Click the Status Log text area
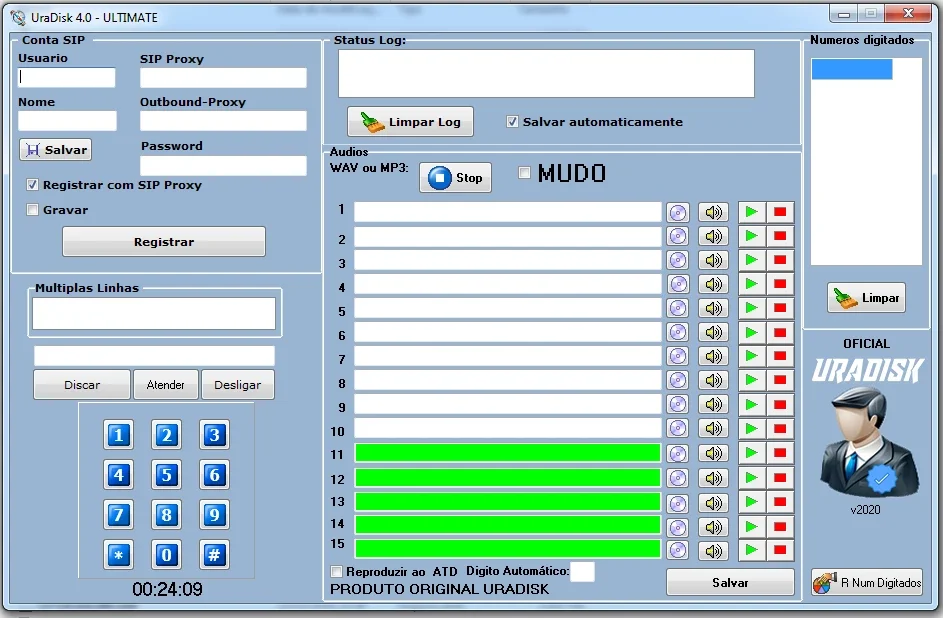Screen dimensions: 943x618 point(546,73)
